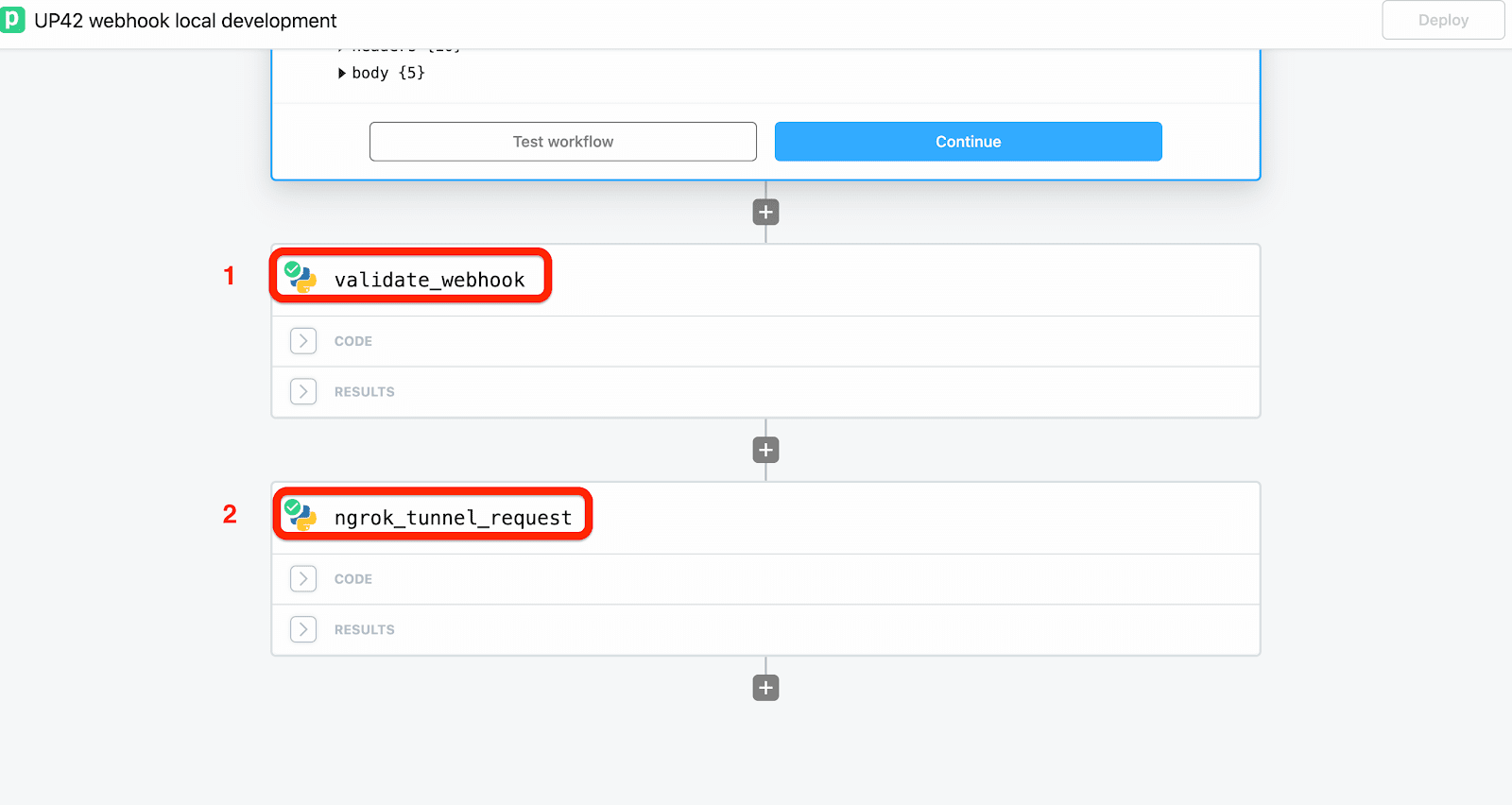Screen dimensions: 1512x805
Task: Click the workflow title UP42 webhook local development
Action: coord(186,21)
